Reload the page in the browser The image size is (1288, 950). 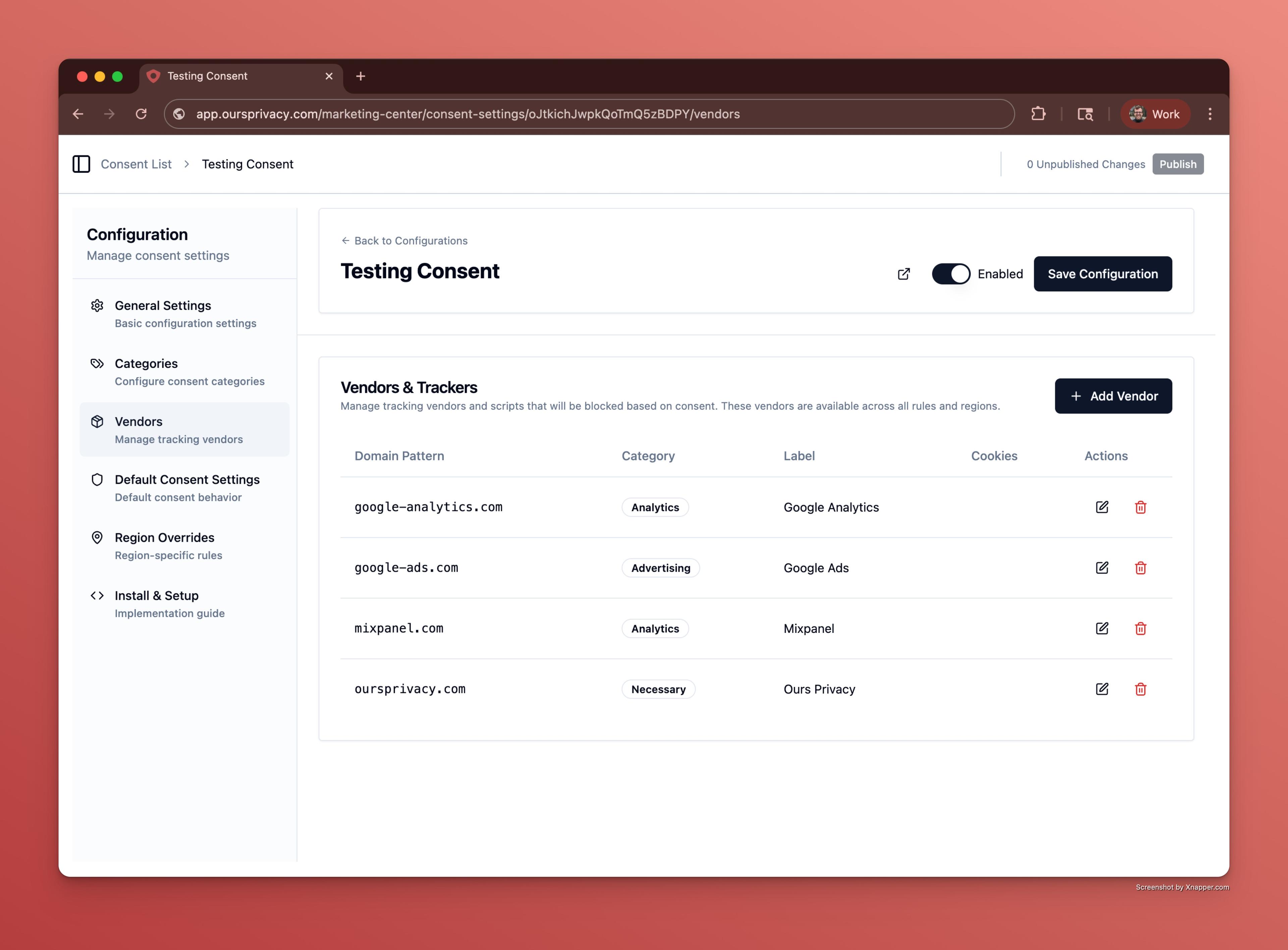point(141,114)
